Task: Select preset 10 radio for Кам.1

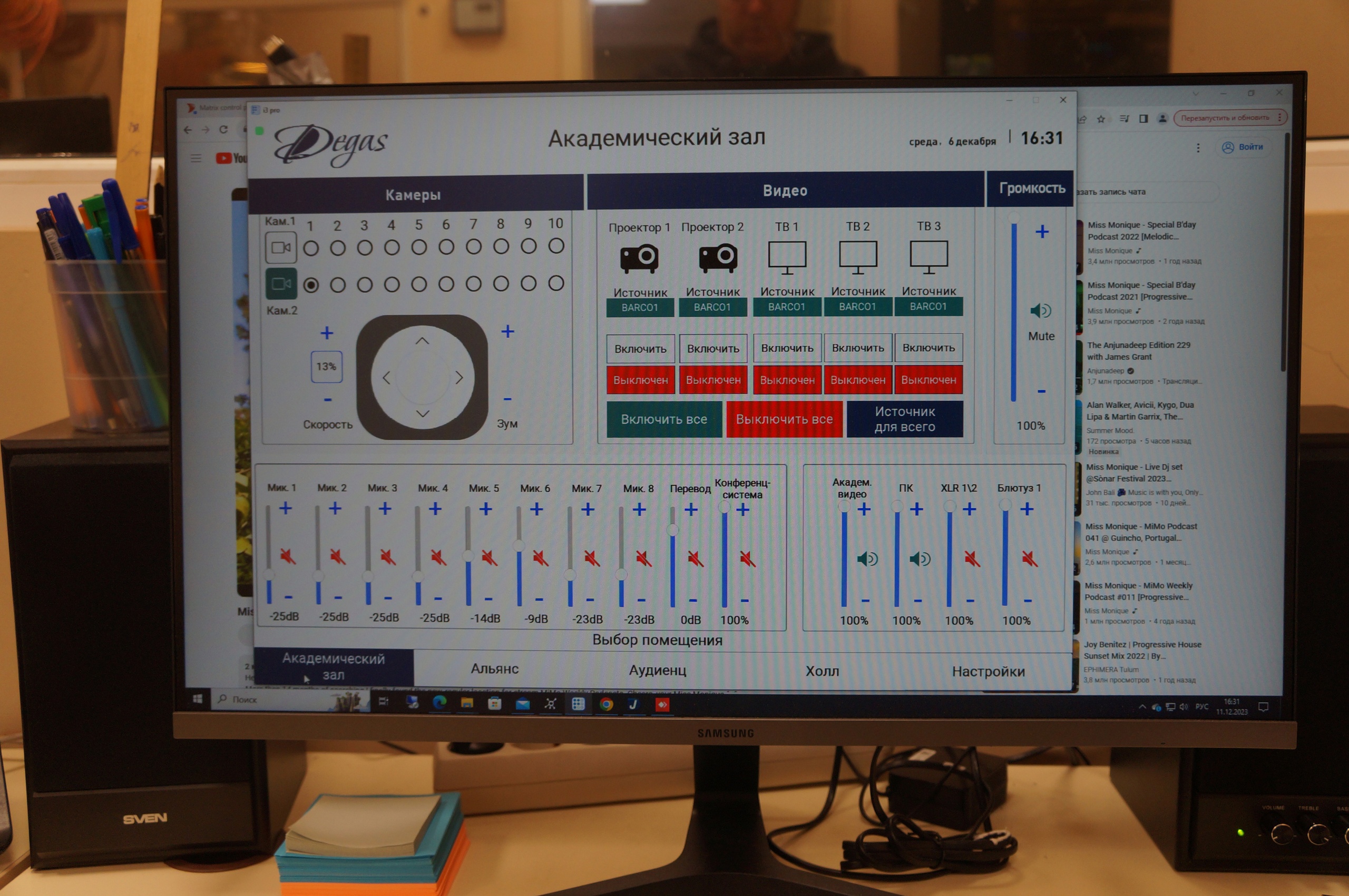Action: 556,247
